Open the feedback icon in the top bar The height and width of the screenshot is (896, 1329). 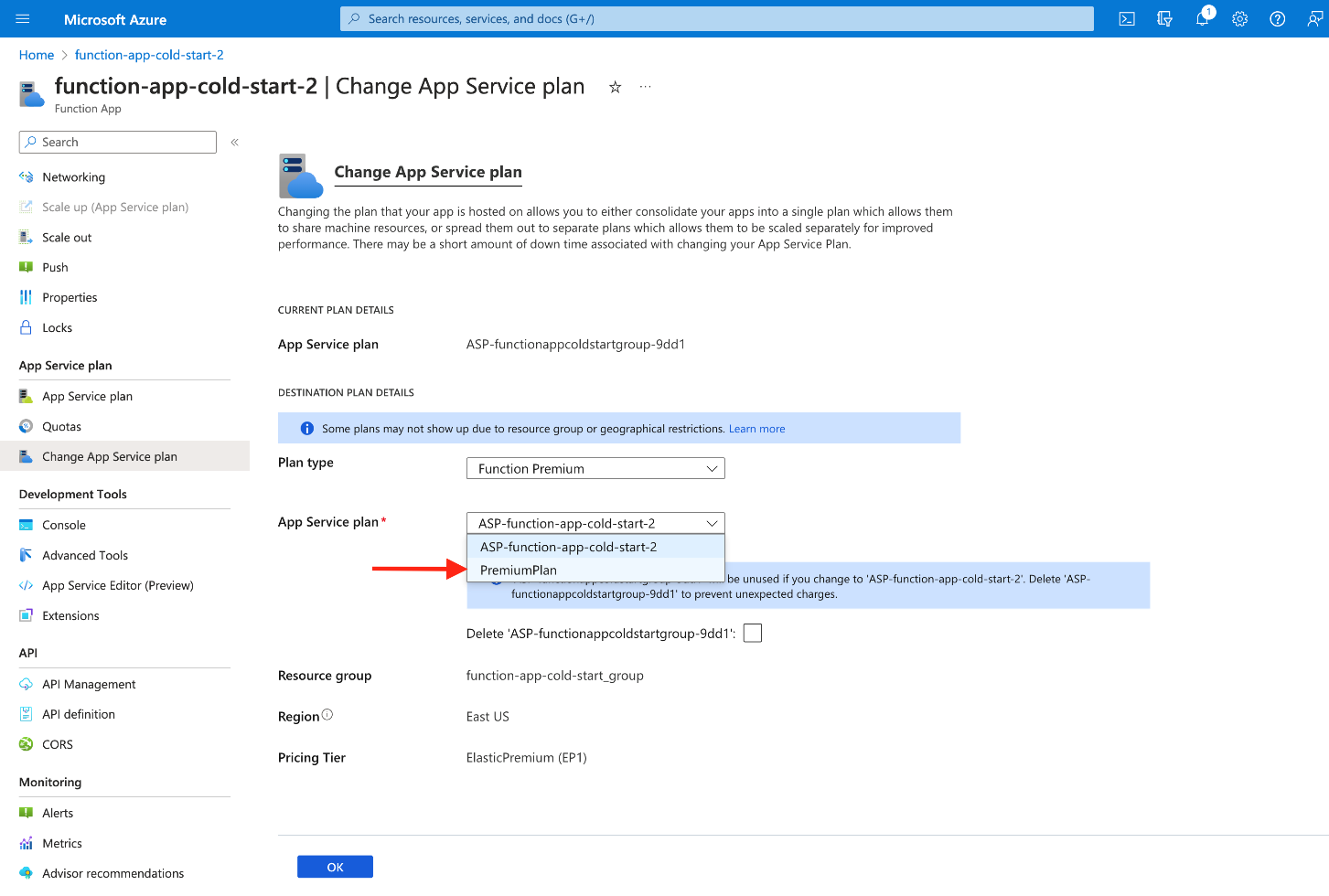(1164, 18)
